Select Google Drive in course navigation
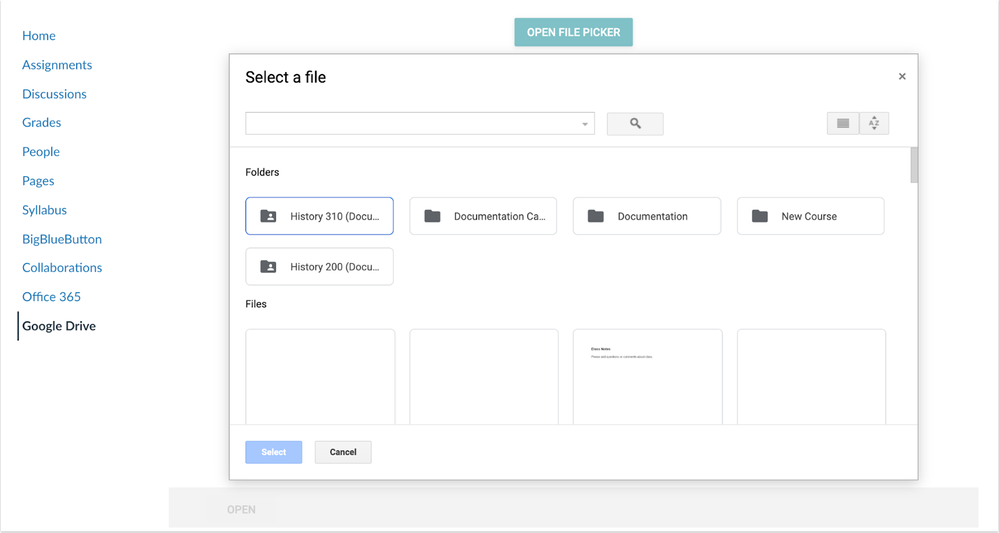This screenshot has width=999, height=533. click(59, 326)
